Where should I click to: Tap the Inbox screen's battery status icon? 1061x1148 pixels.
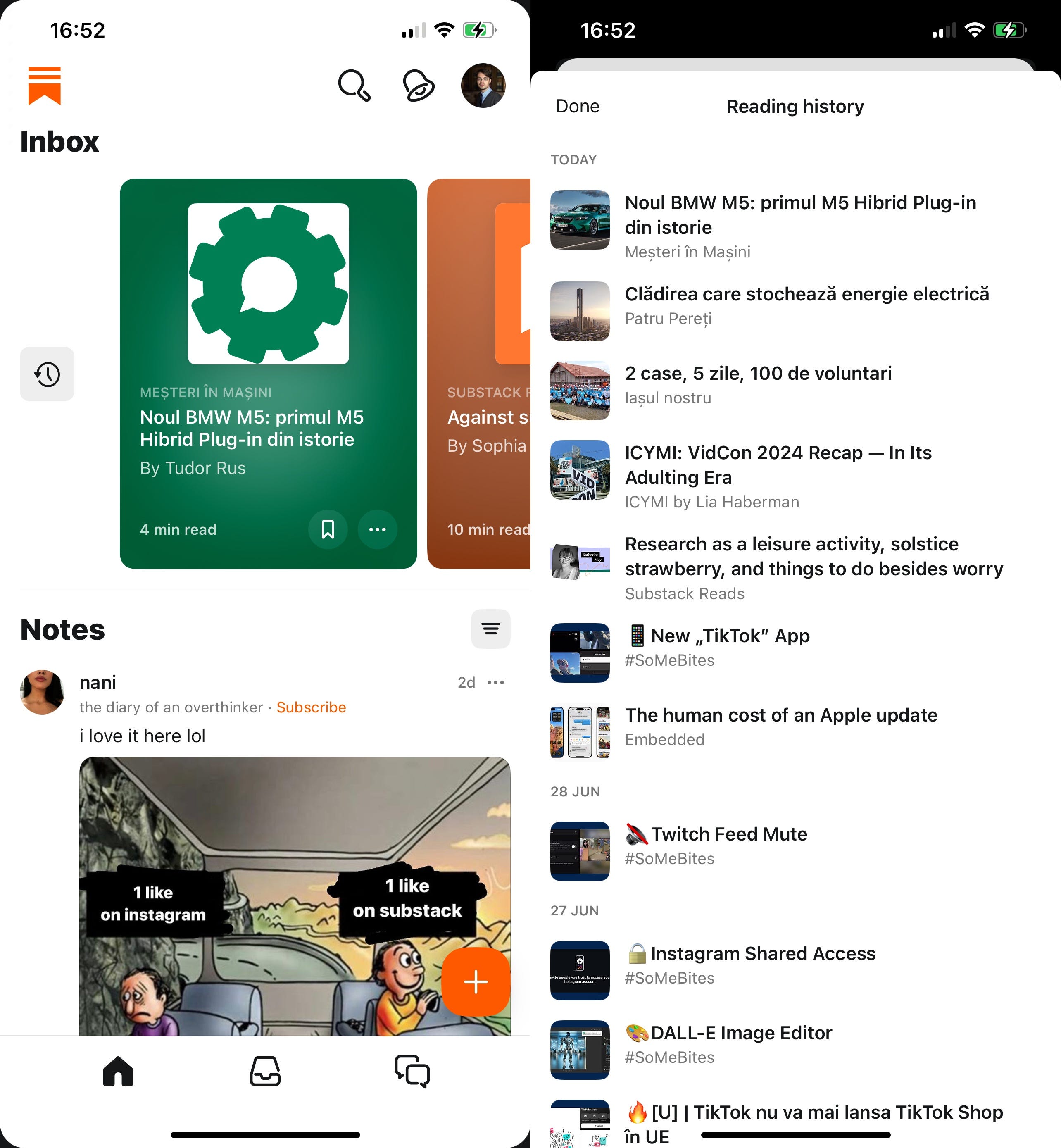pyautogui.click(x=479, y=30)
